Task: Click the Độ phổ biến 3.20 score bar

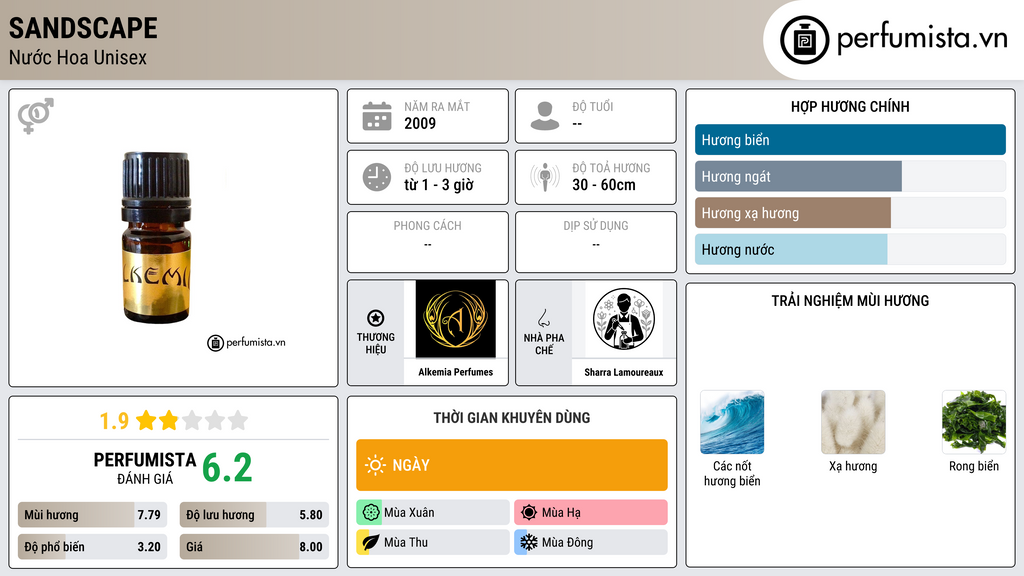Action: [92, 547]
